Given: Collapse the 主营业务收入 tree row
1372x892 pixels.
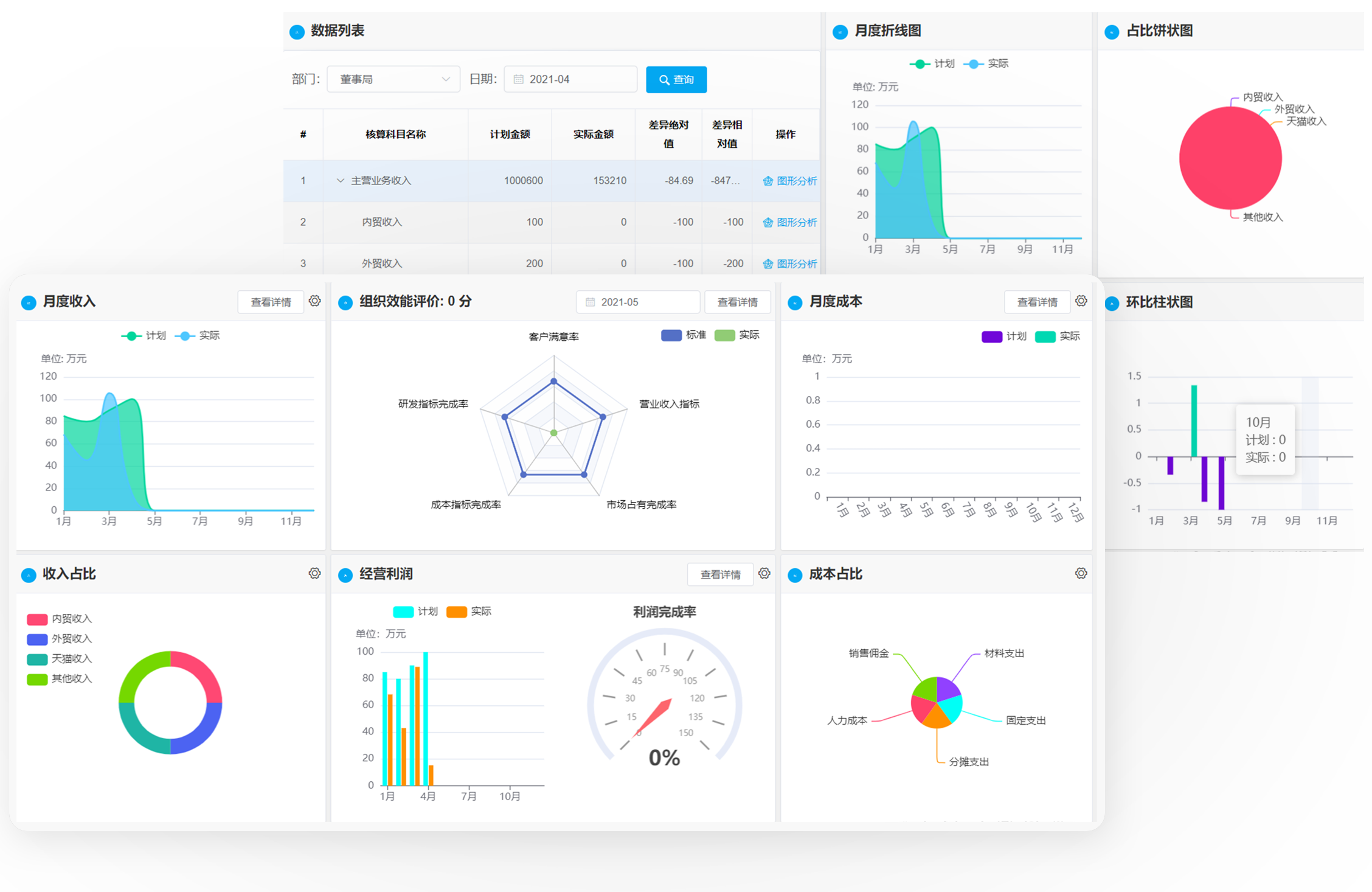Looking at the screenshot, I should [341, 181].
